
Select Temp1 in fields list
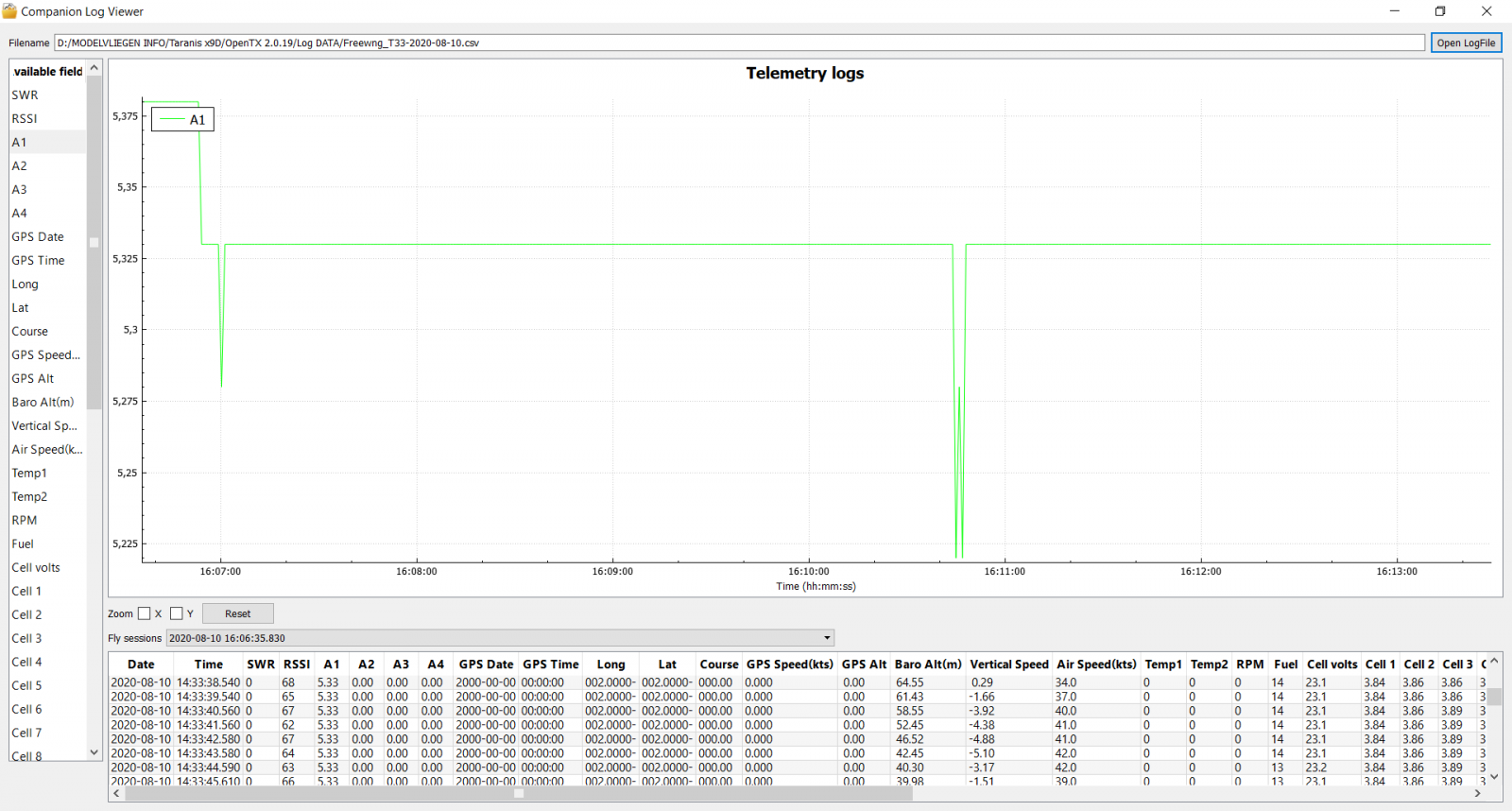(x=47, y=473)
